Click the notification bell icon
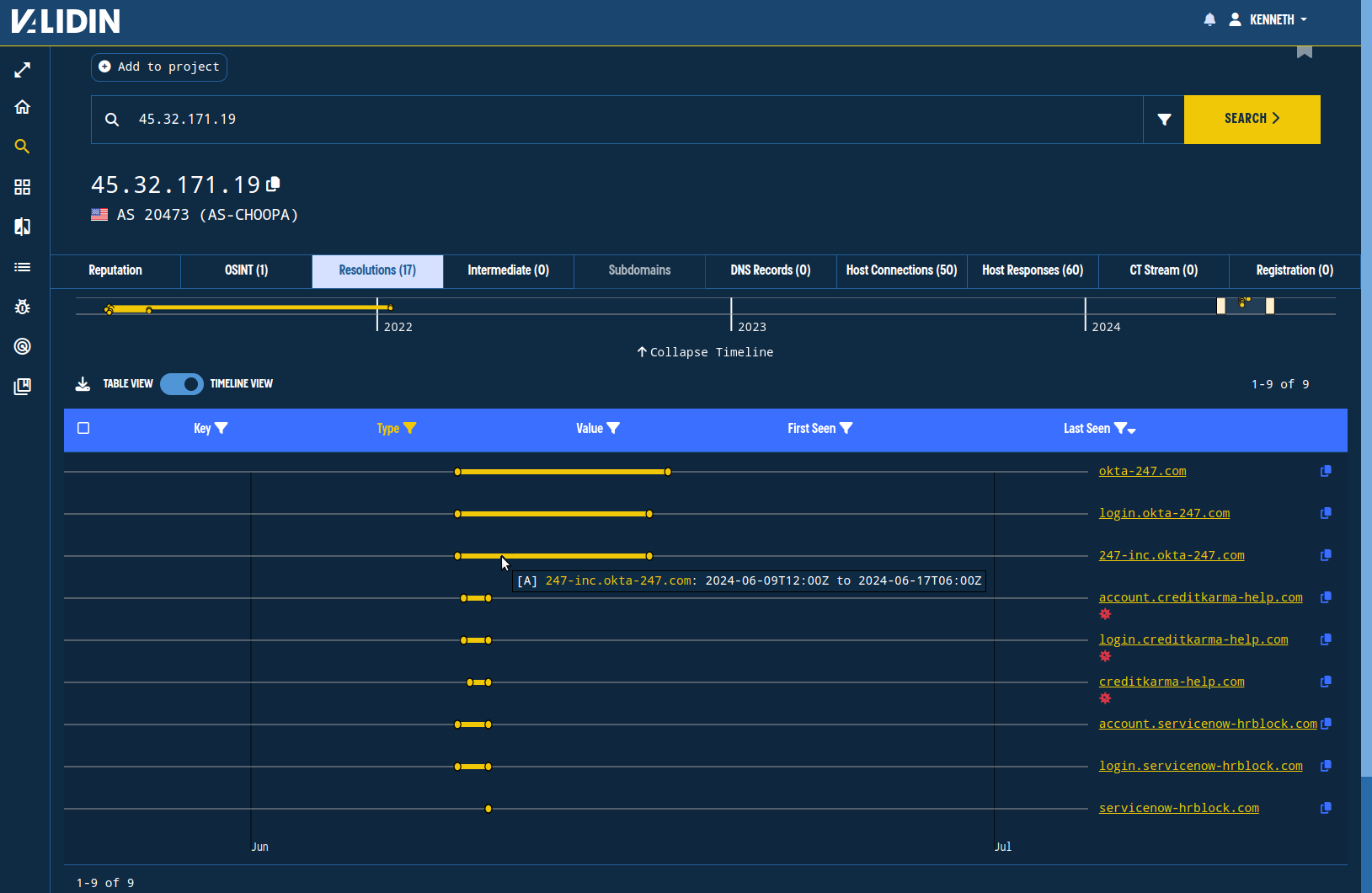The image size is (1372, 893). [x=1209, y=19]
